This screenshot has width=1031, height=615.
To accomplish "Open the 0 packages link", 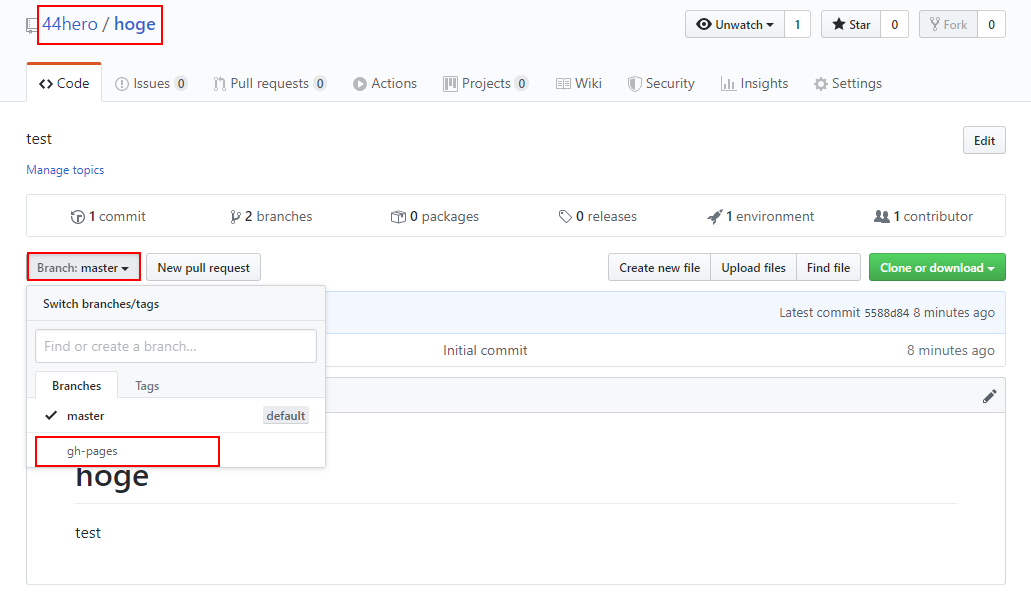I will [435, 216].
